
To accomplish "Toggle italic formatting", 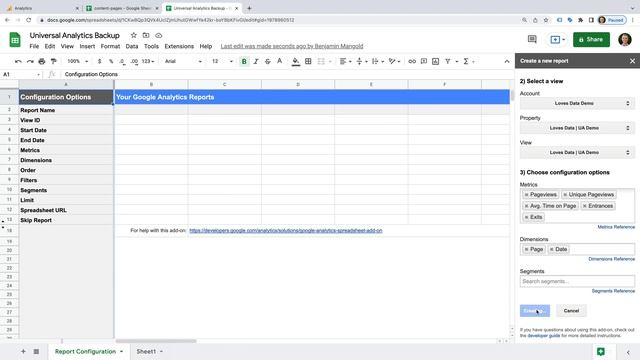I will point(256,61).
